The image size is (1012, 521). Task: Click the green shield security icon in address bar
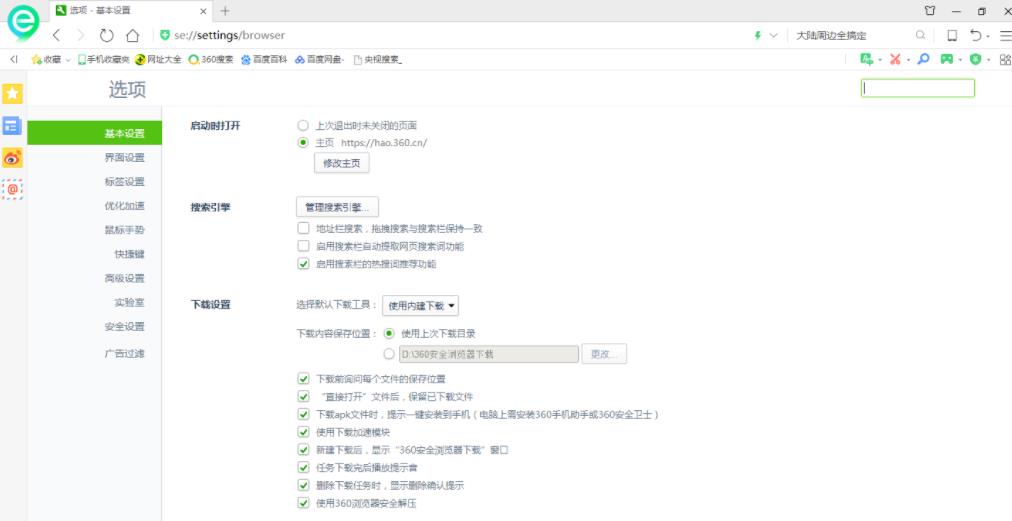(x=165, y=35)
